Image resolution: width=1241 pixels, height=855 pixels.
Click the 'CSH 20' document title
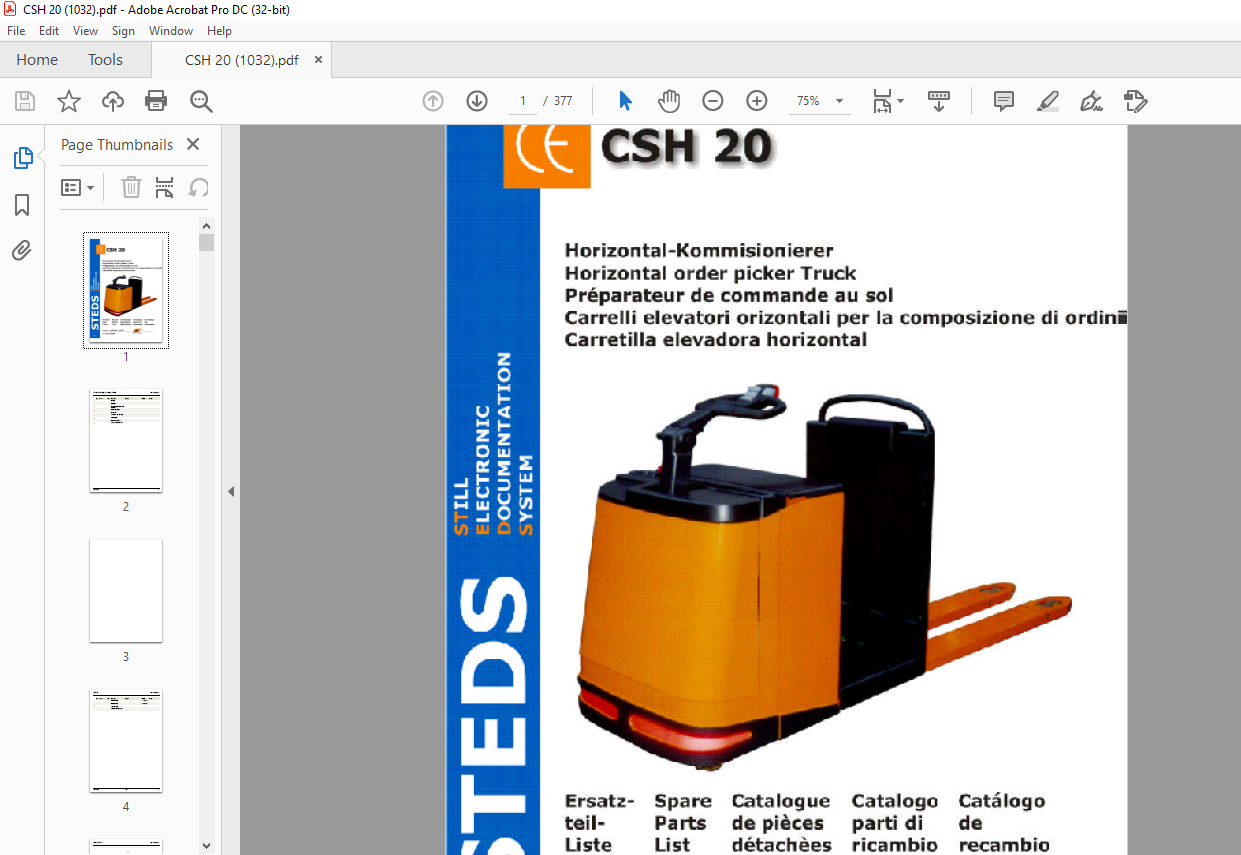686,148
